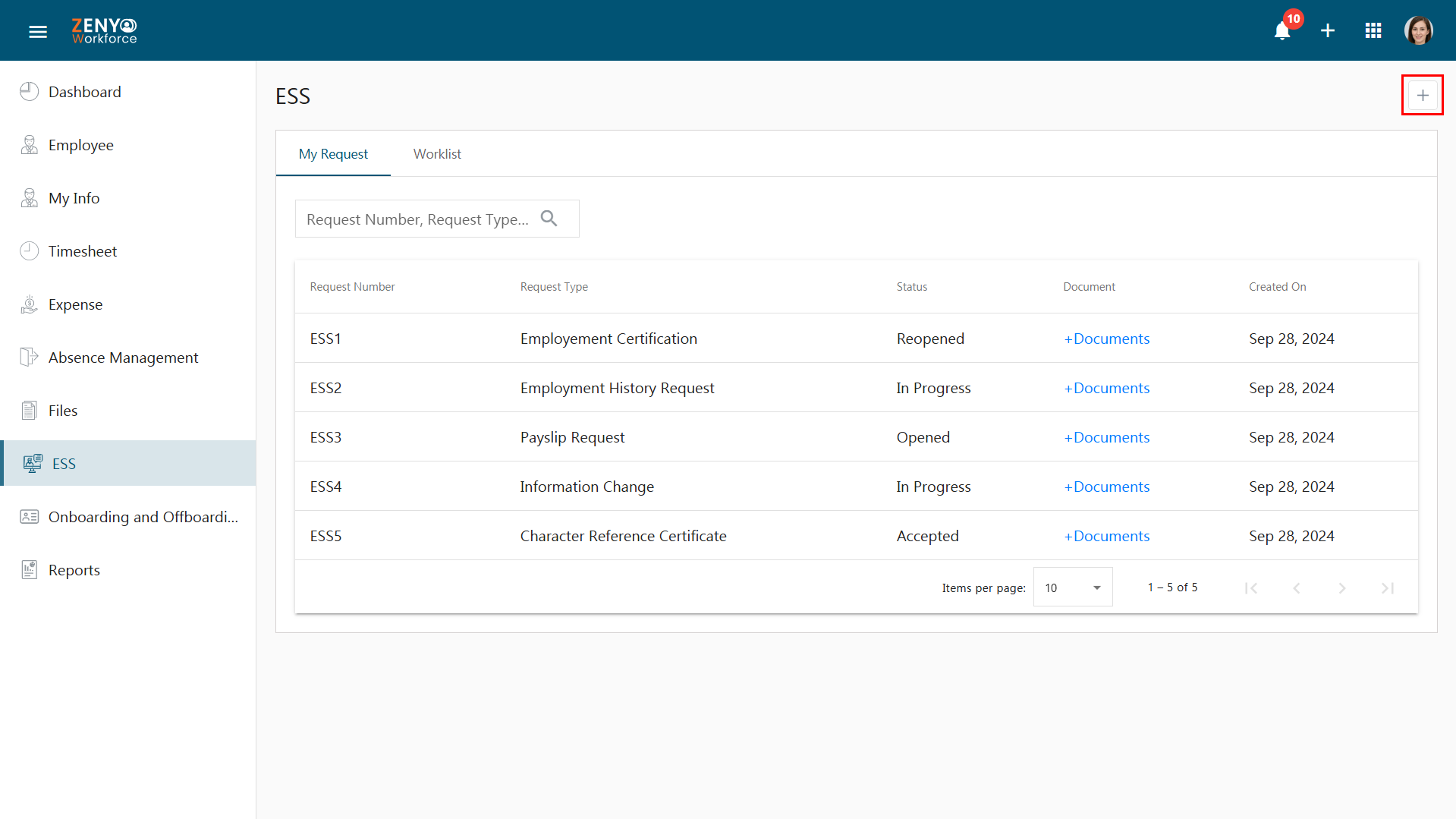Open Reports label in the sidebar
The image size is (1456, 819).
click(74, 570)
